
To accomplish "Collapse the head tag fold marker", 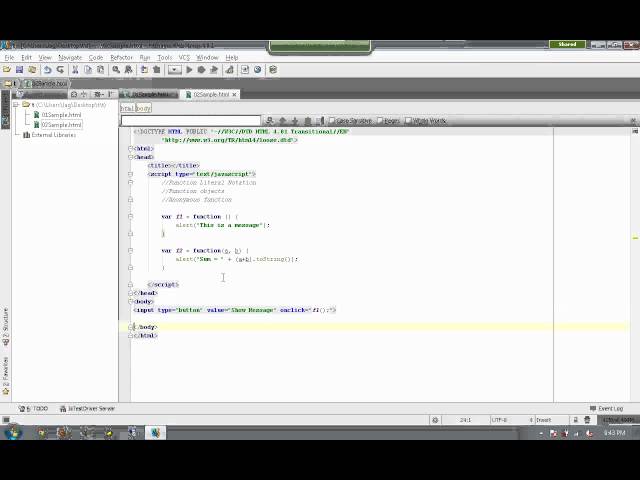I will point(131,157).
